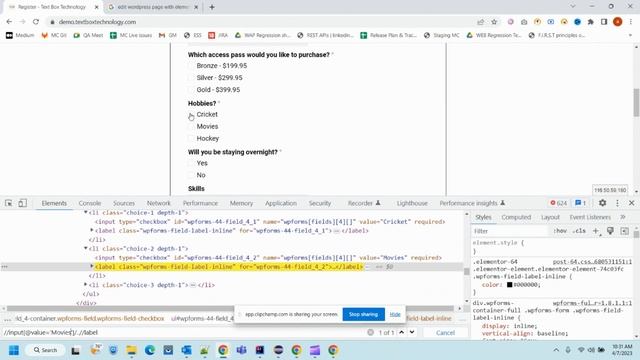Image resolution: width=640 pixels, height=360 pixels.
Task: Open the Computed styles tab
Action: pos(516,217)
